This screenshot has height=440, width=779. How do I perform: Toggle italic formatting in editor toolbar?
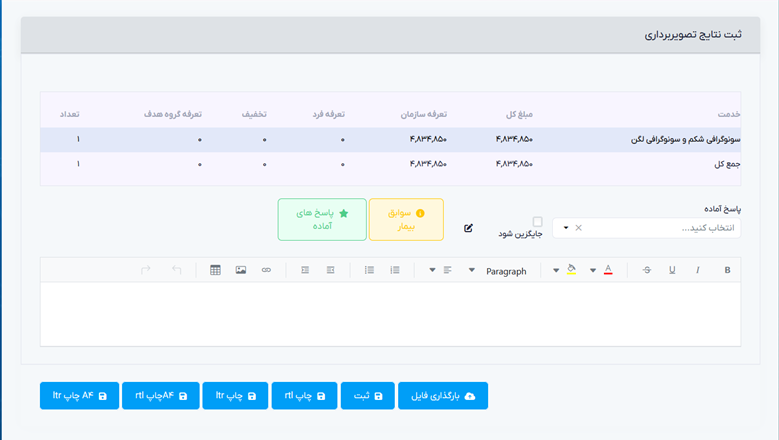[x=698, y=270]
